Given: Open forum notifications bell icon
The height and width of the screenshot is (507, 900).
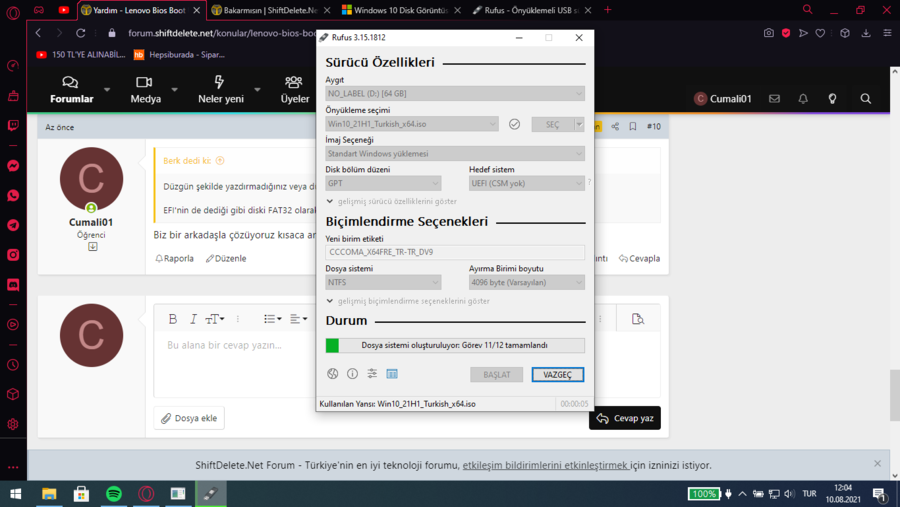Looking at the screenshot, I should (803, 99).
